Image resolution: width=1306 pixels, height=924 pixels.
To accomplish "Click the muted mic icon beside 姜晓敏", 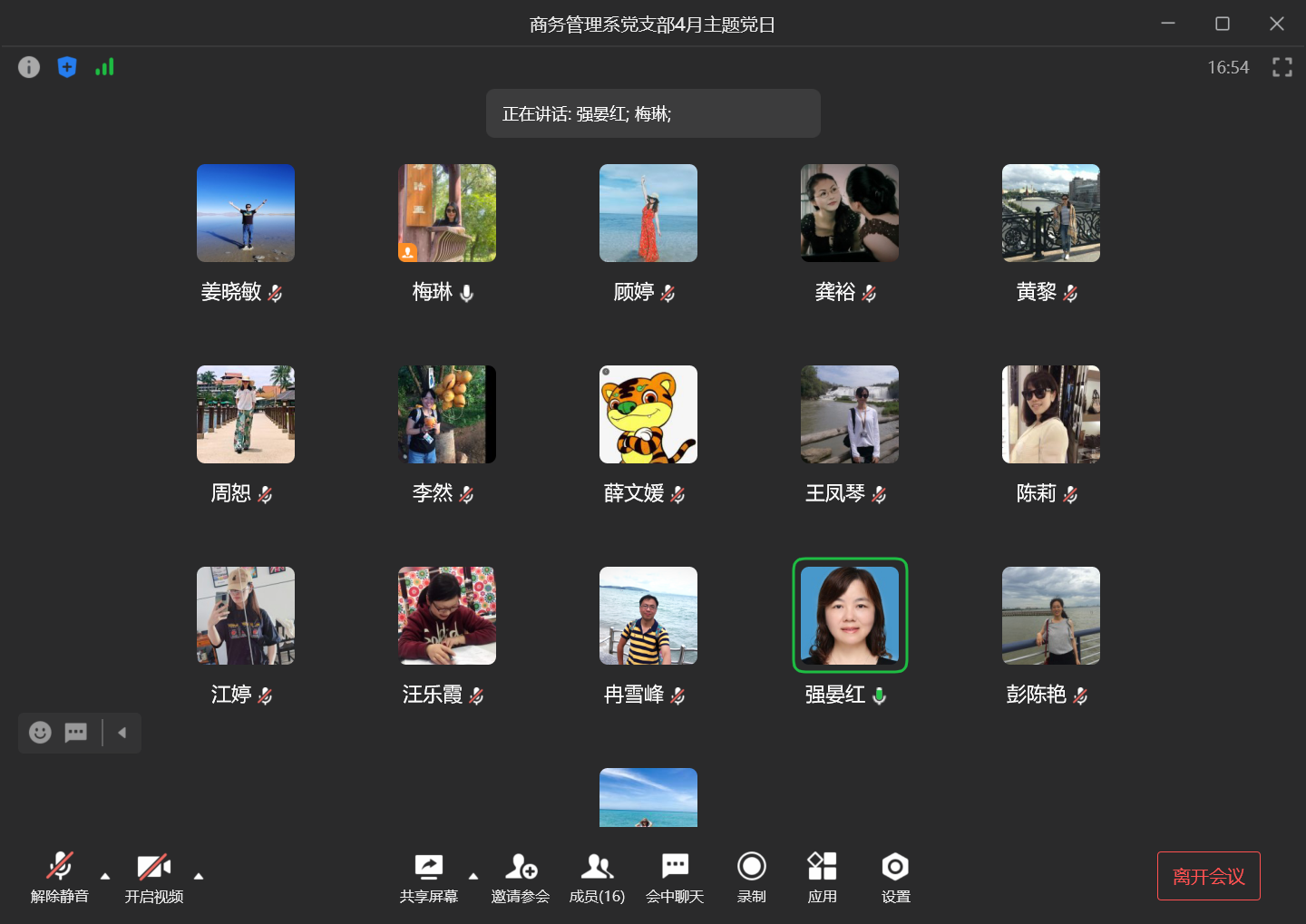I will pyautogui.click(x=275, y=293).
